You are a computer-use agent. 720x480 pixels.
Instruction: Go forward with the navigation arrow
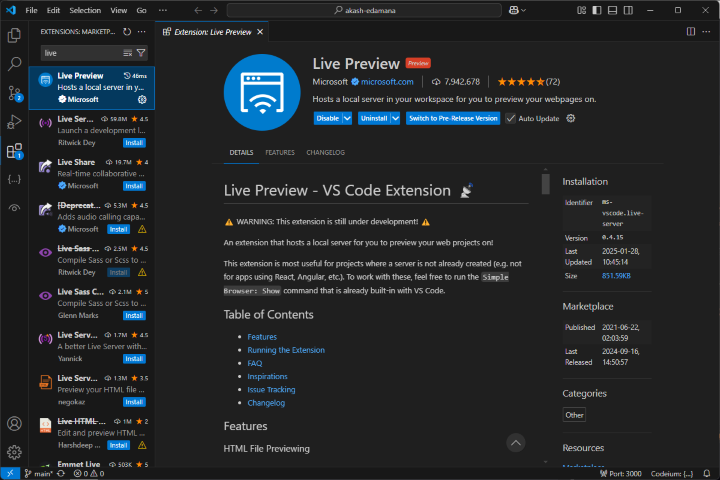coord(214,10)
